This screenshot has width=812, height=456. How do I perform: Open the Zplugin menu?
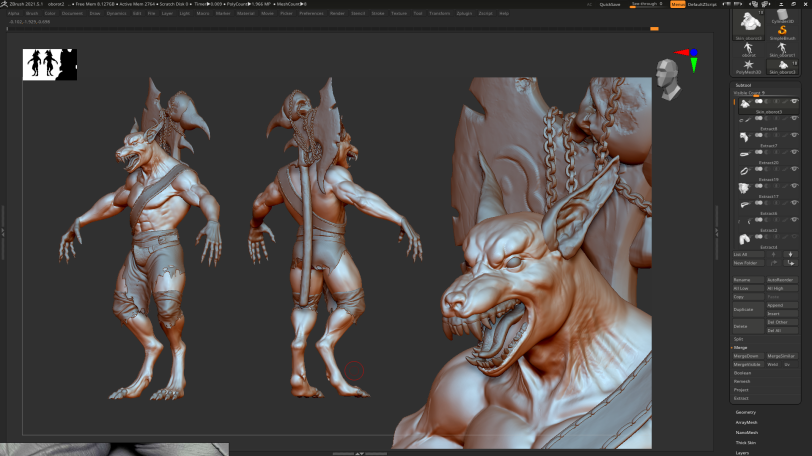463,13
